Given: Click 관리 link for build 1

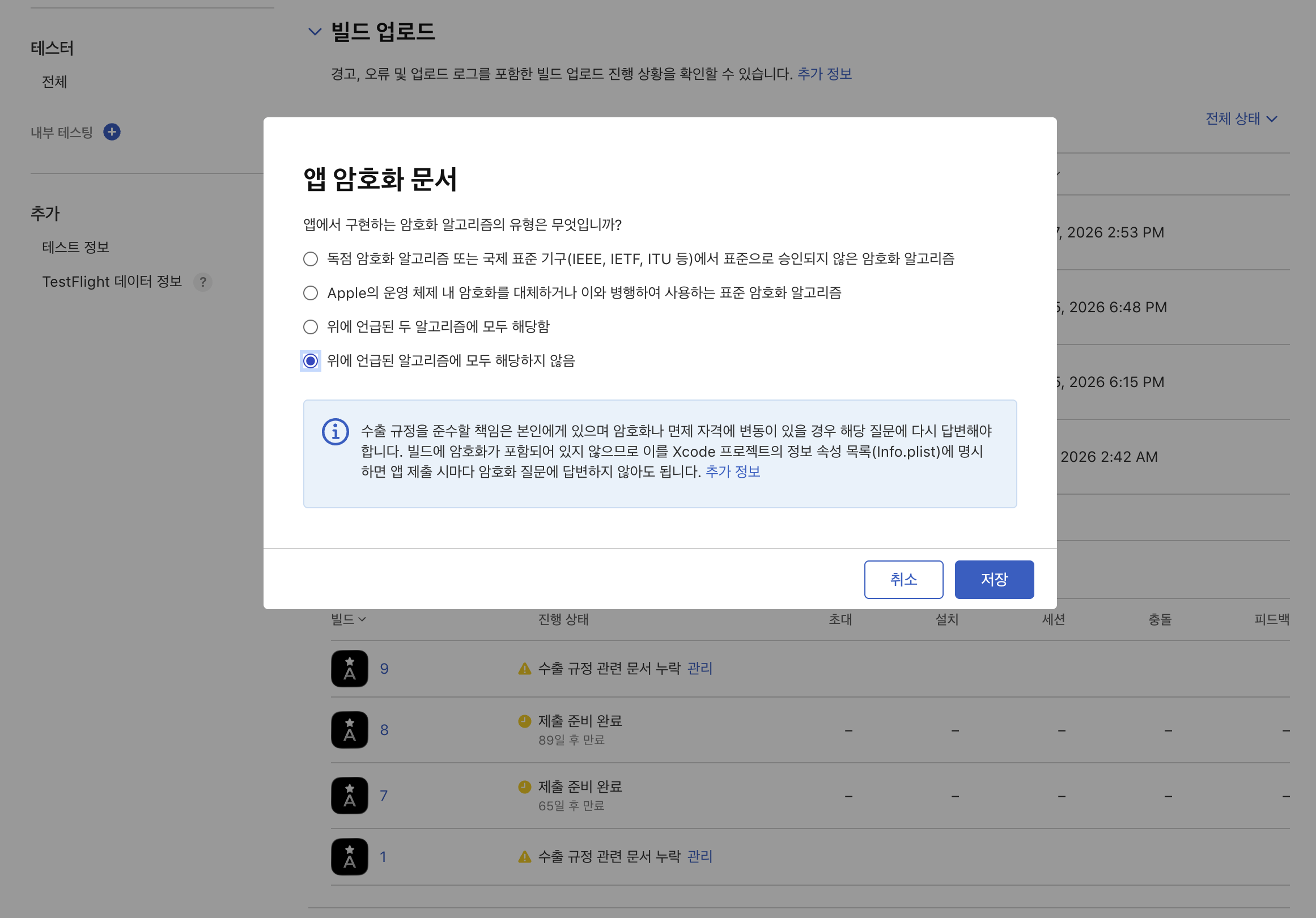Looking at the screenshot, I should pyautogui.click(x=699, y=856).
